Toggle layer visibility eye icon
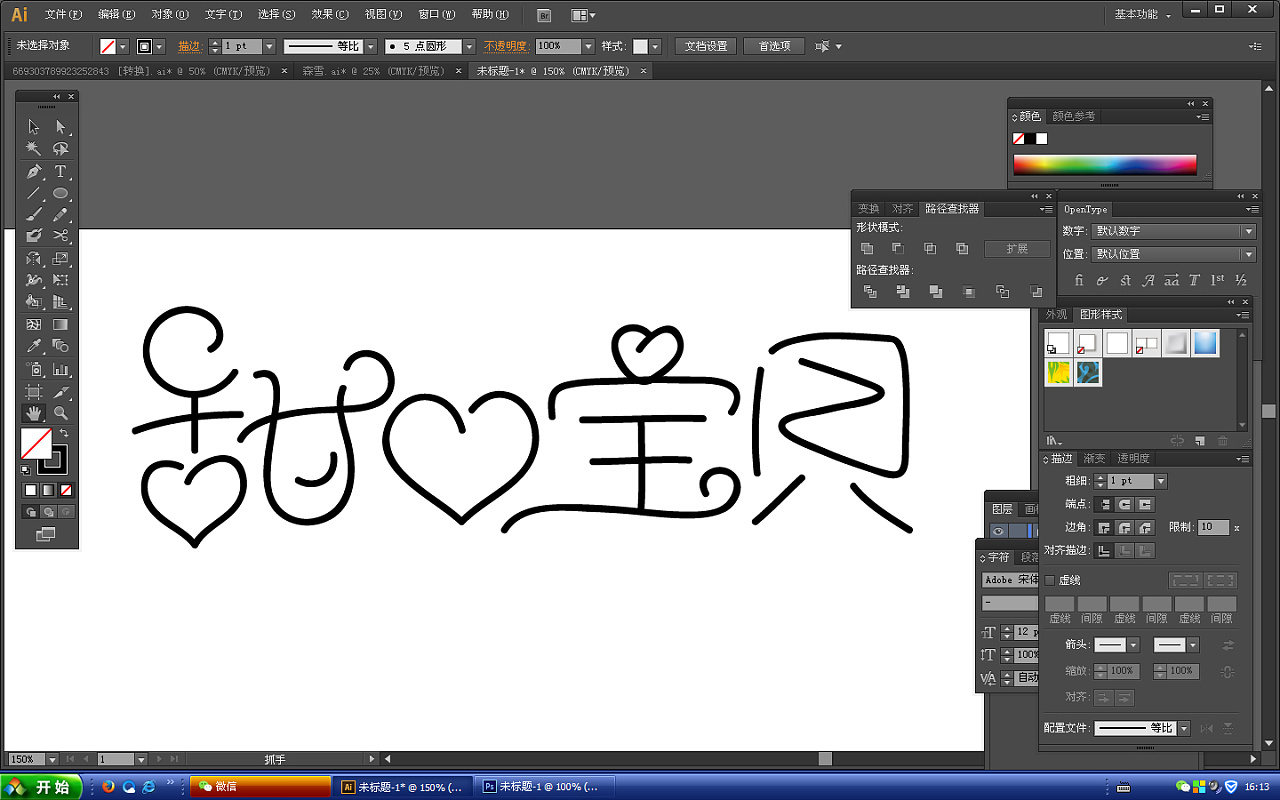 (998, 531)
